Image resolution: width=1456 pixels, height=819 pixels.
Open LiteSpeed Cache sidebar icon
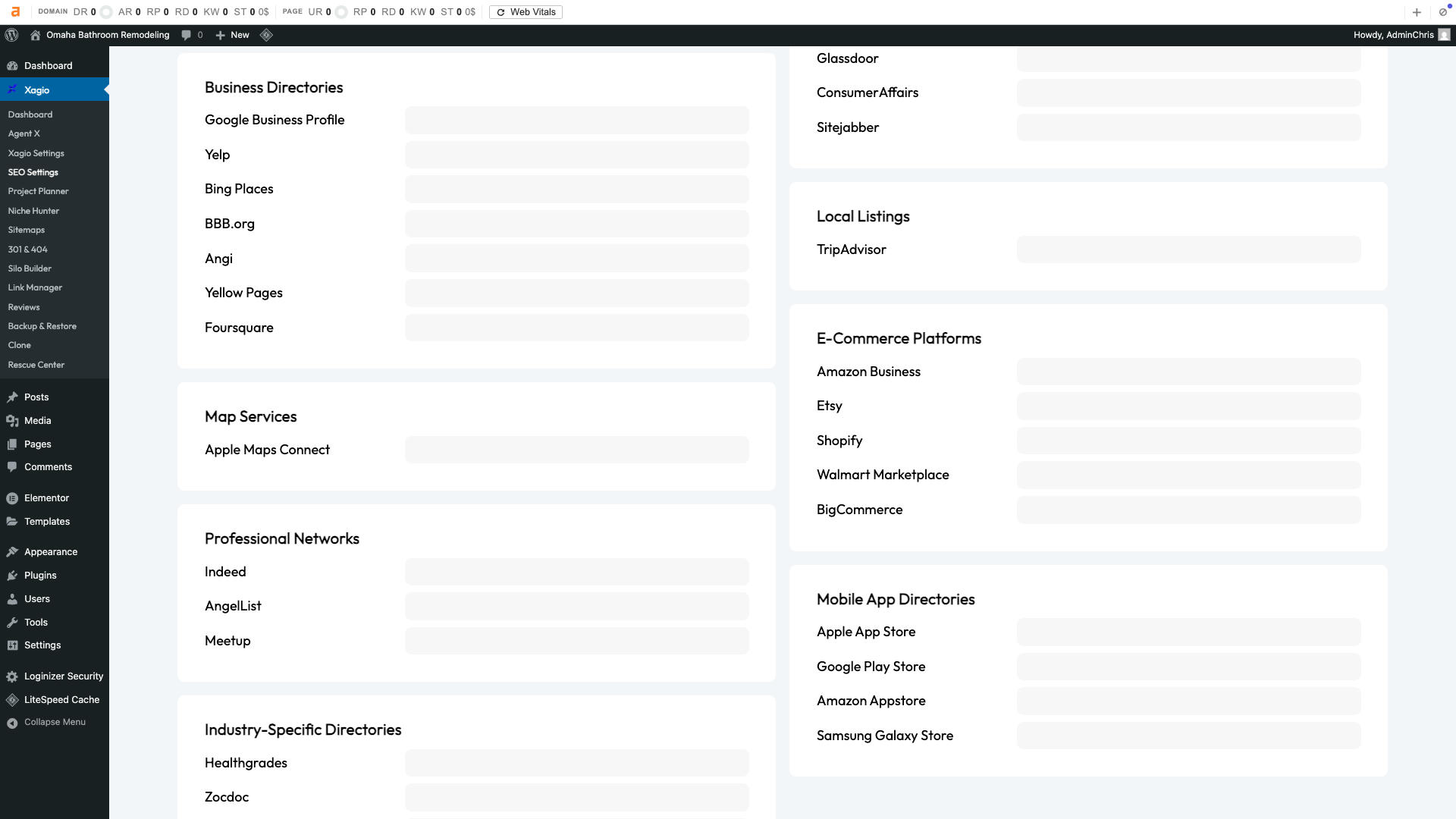(x=12, y=700)
